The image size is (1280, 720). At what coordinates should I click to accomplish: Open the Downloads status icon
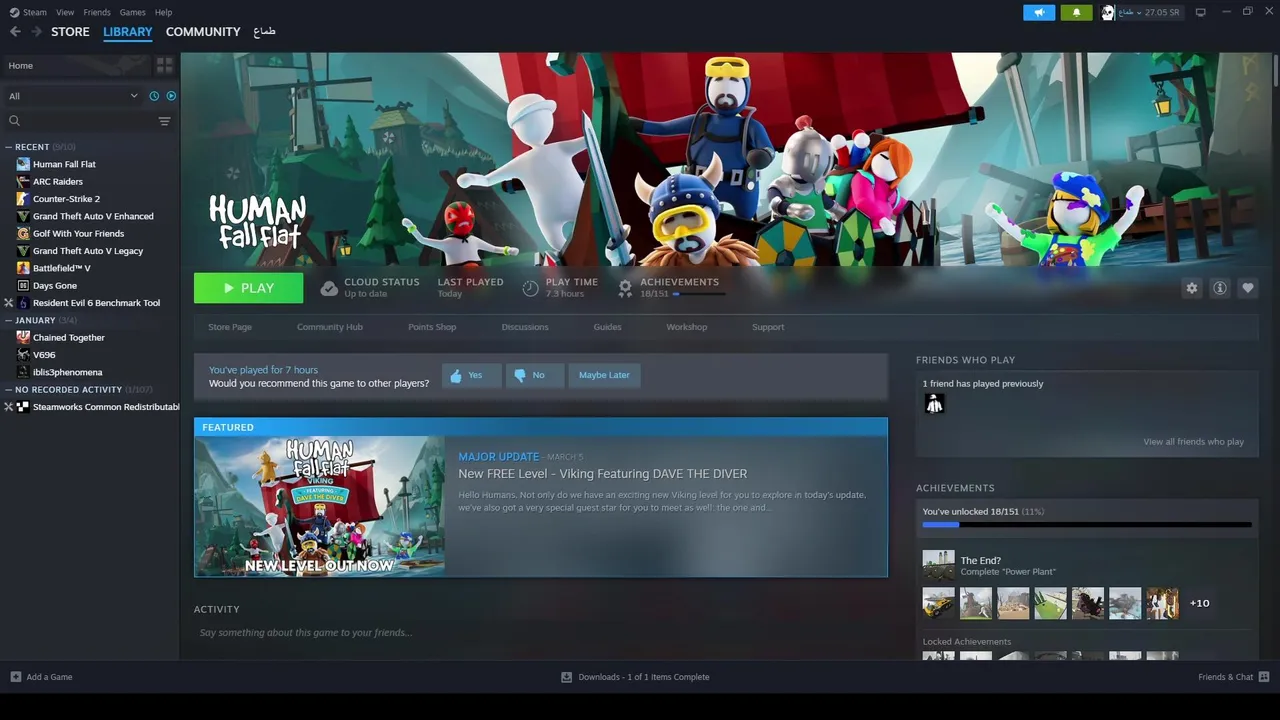point(566,677)
